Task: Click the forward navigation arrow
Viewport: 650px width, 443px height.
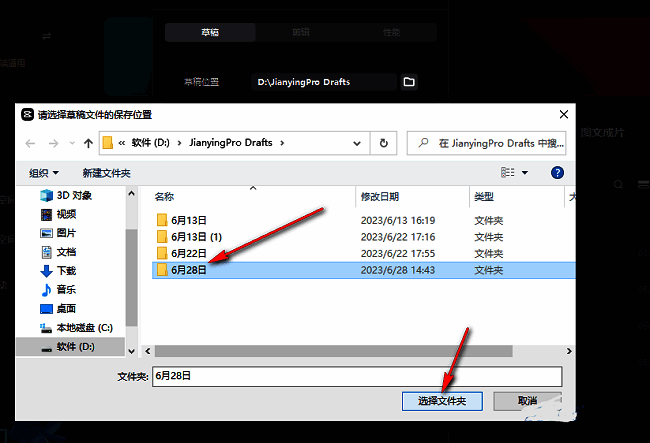Action: point(50,143)
